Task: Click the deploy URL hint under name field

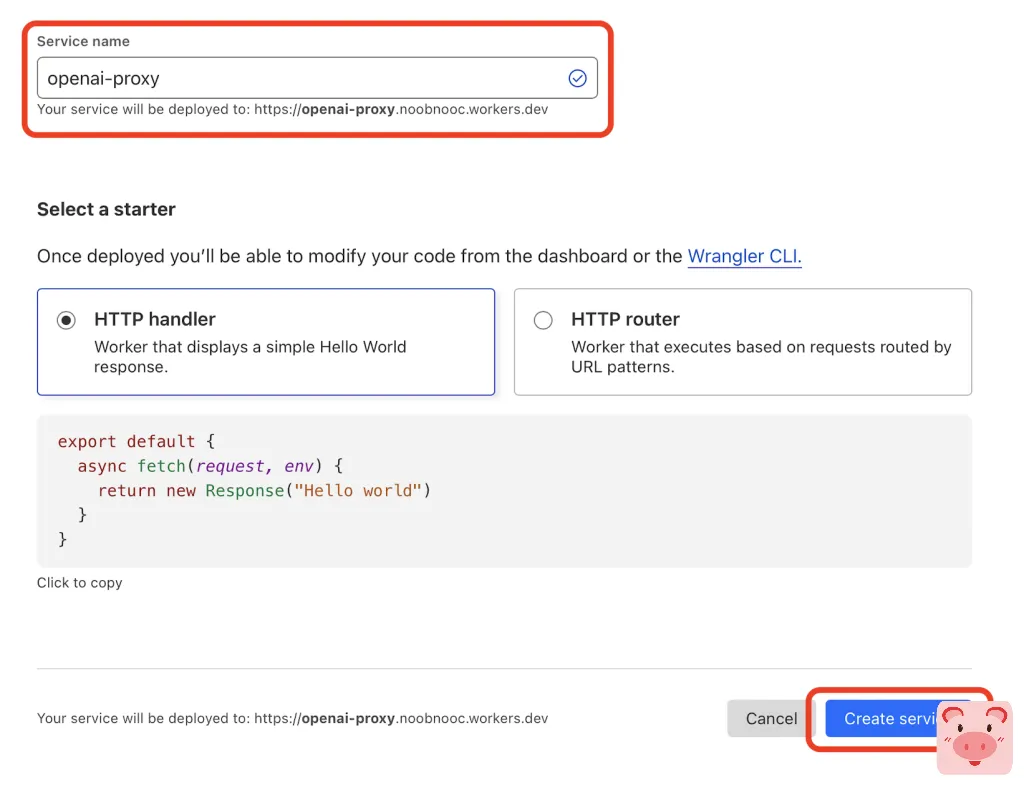Action: (292, 109)
